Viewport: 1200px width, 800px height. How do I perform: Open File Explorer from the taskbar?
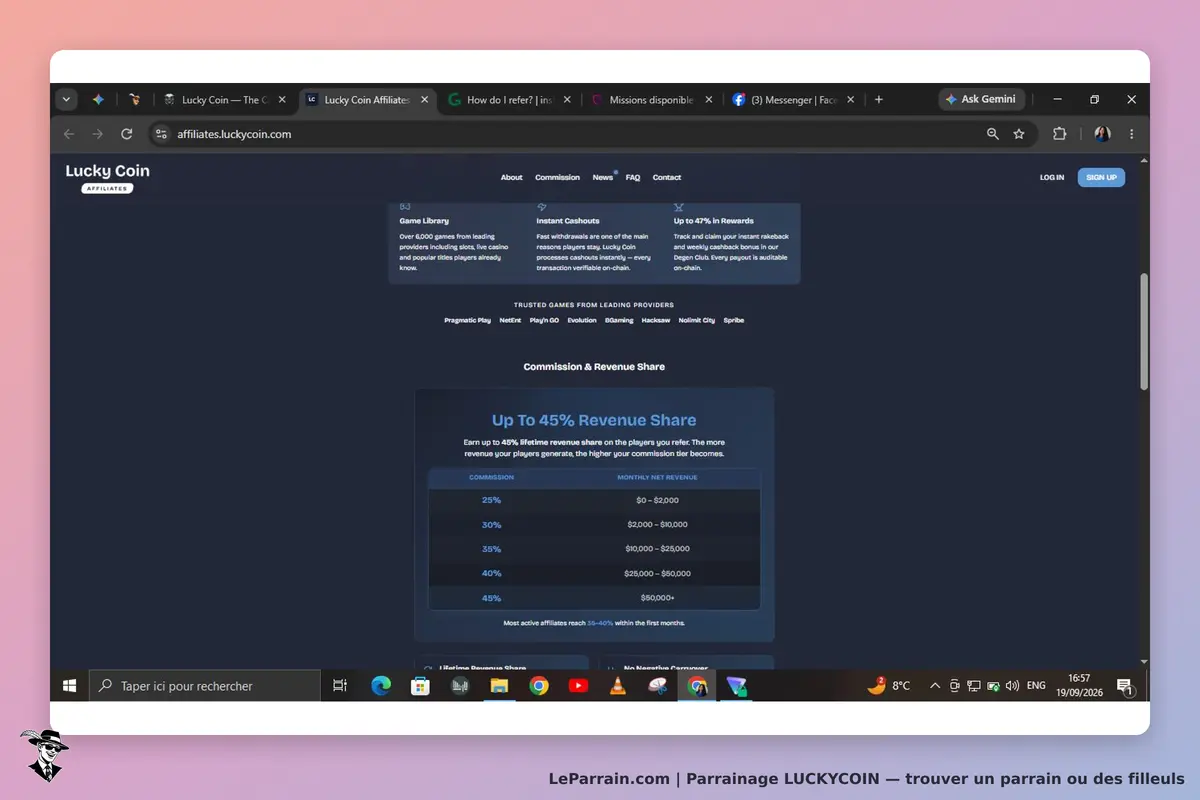click(x=499, y=686)
